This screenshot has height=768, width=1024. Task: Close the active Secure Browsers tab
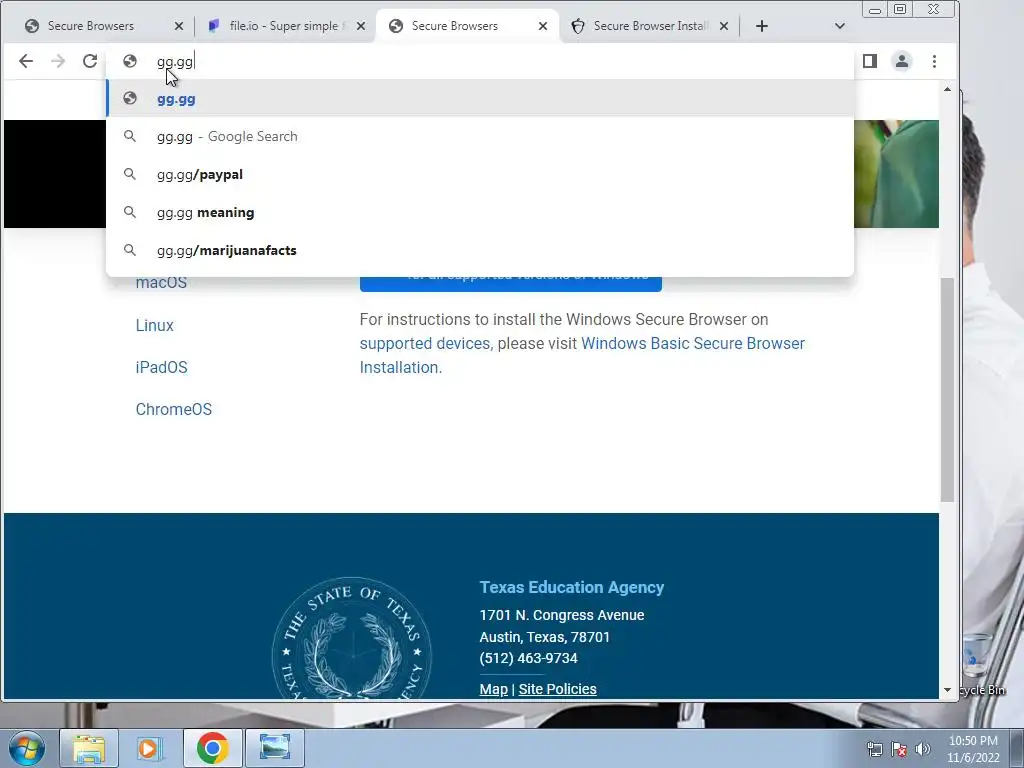(x=543, y=26)
